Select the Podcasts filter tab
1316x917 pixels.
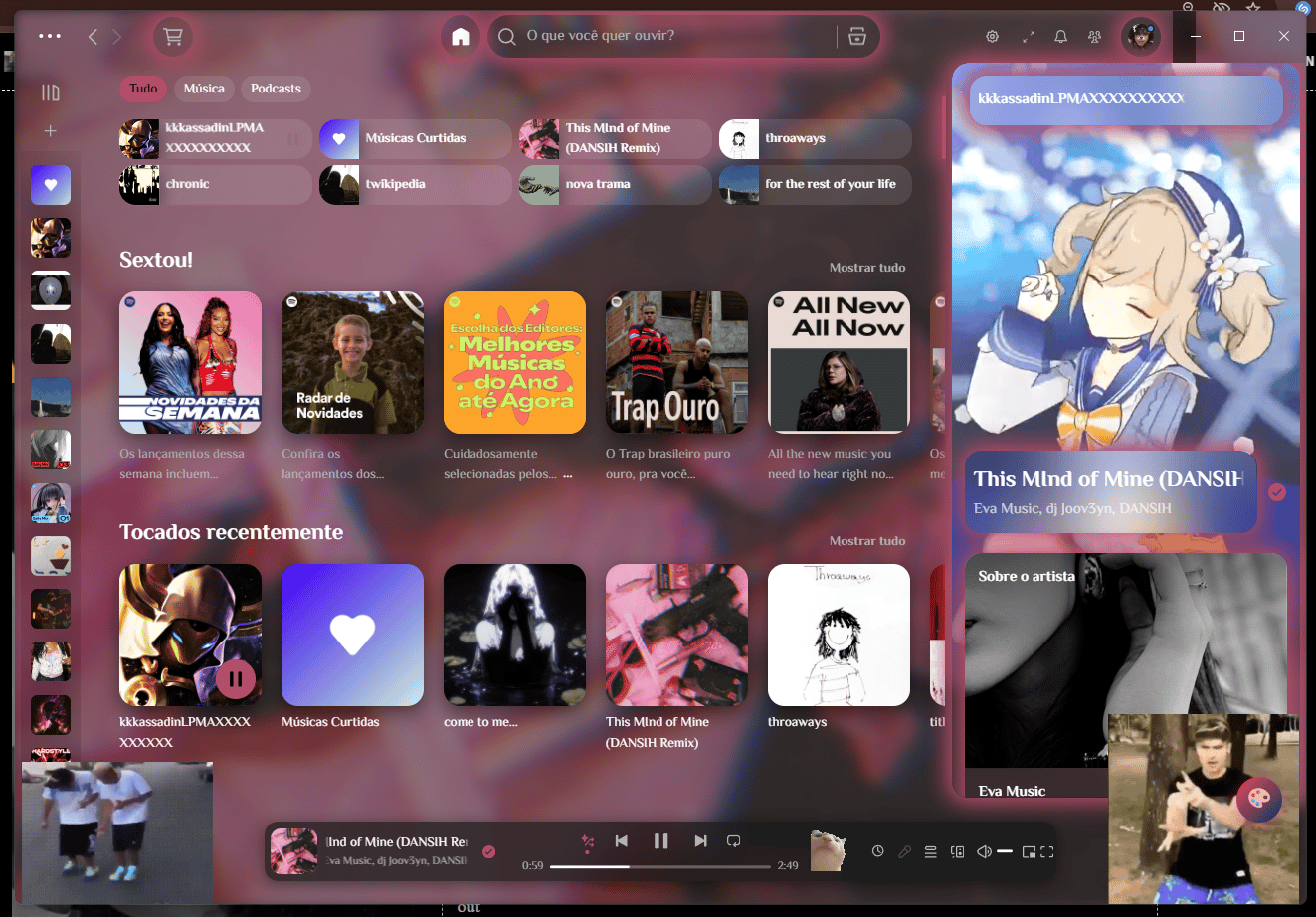point(276,89)
